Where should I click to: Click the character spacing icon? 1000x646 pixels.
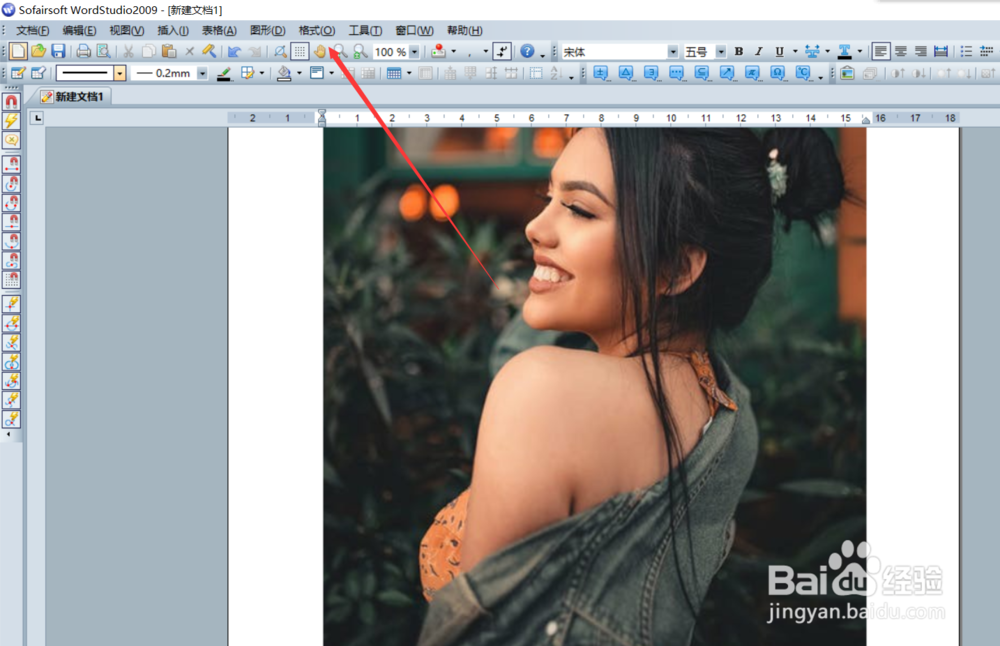tap(812, 52)
